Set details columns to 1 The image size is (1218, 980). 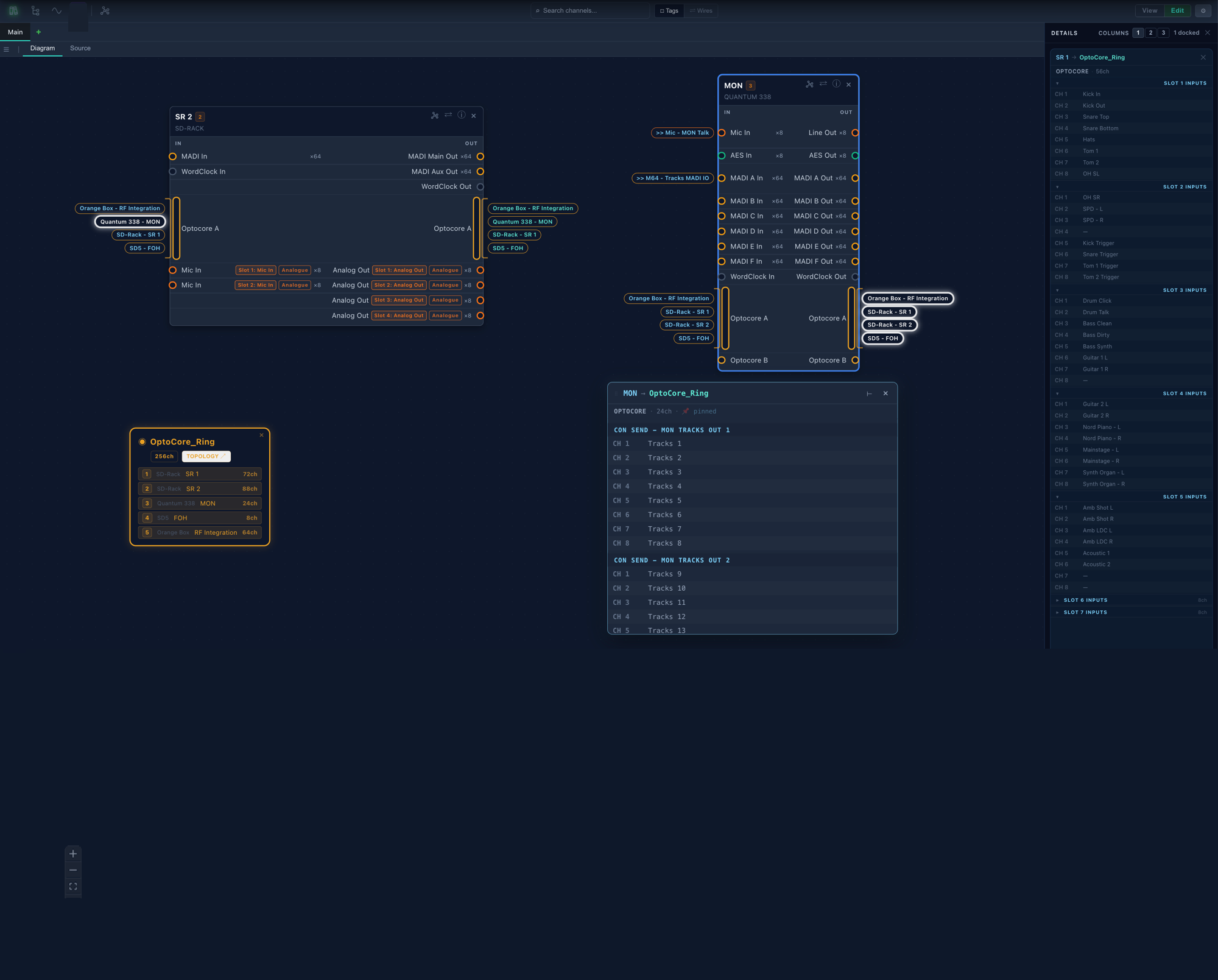[x=1138, y=33]
